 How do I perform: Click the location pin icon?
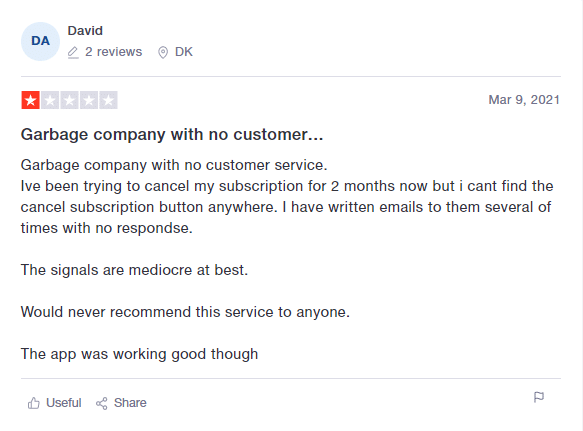[x=163, y=52]
